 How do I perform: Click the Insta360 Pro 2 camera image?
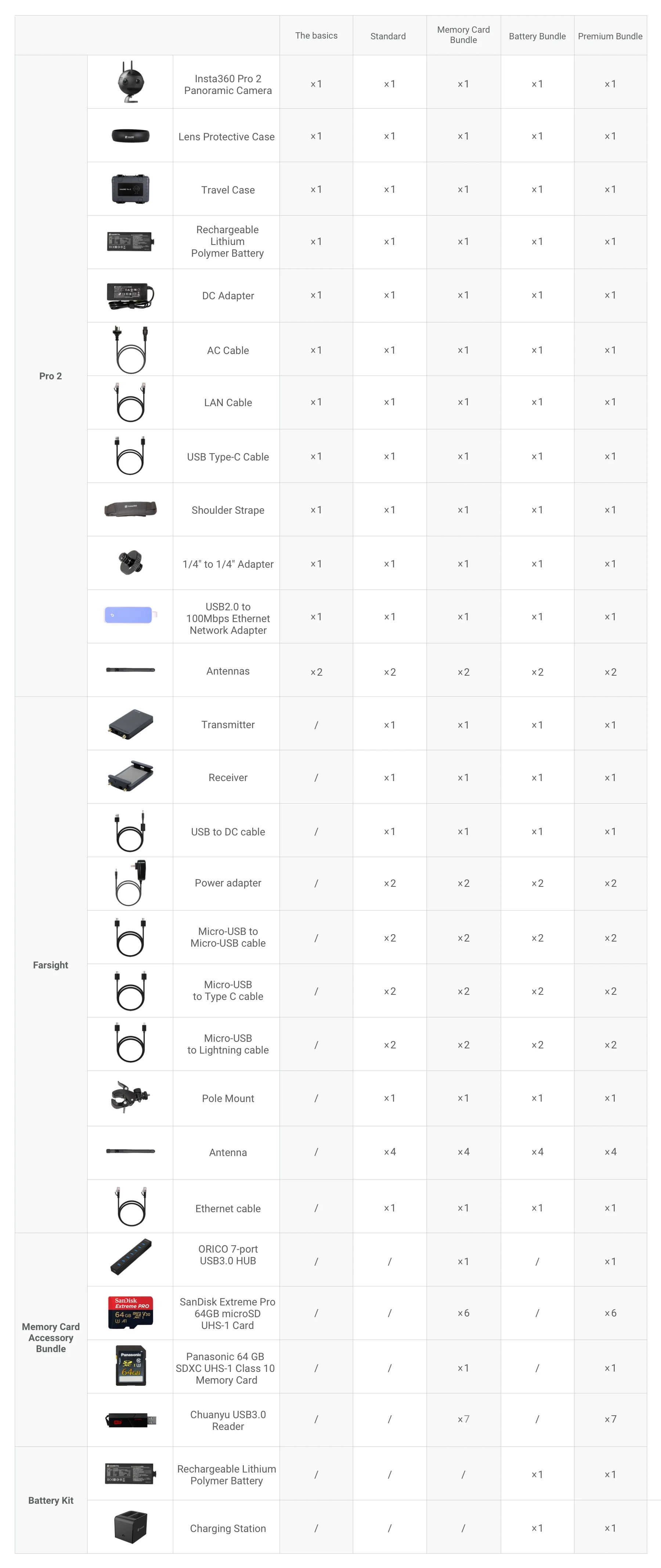pyautogui.click(x=130, y=82)
